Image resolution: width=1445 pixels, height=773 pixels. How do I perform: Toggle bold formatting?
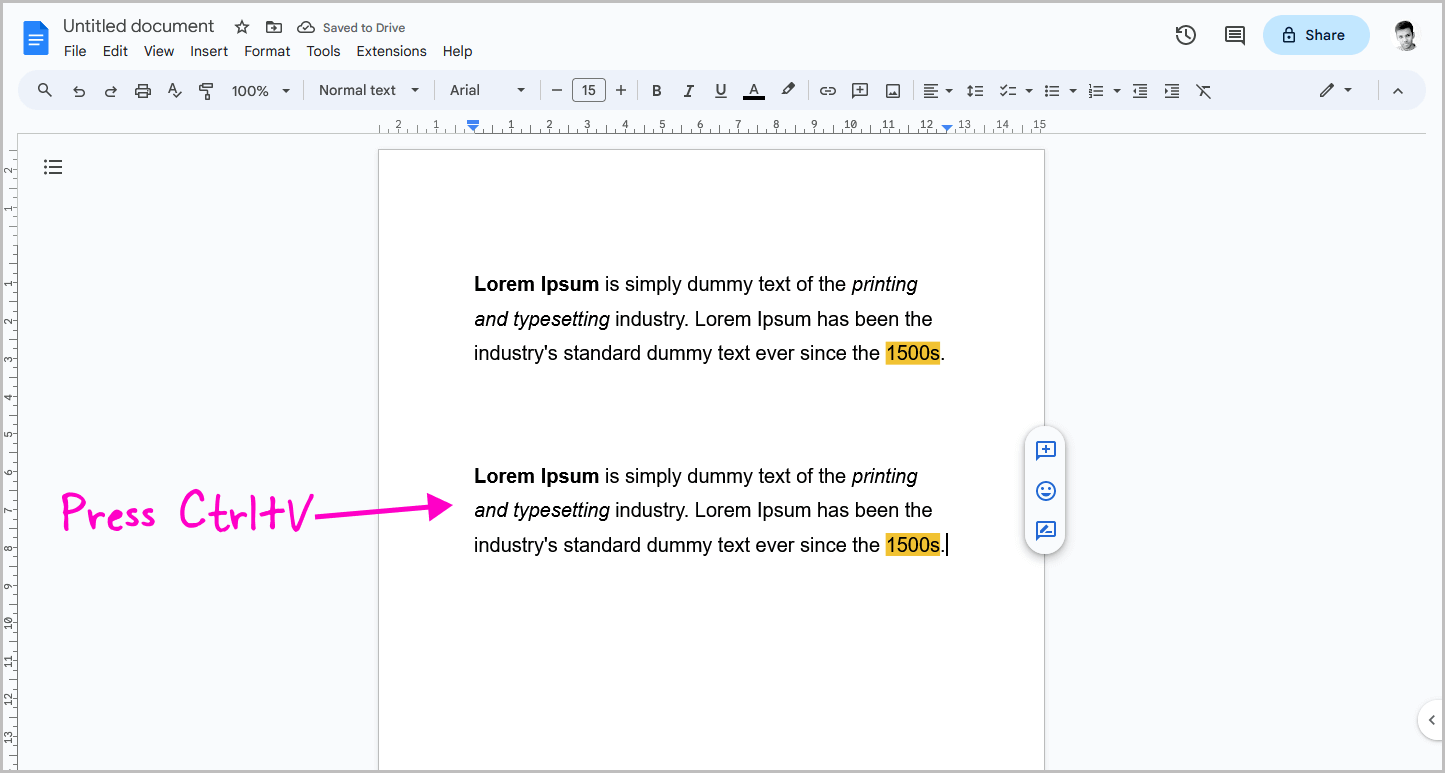(656, 90)
